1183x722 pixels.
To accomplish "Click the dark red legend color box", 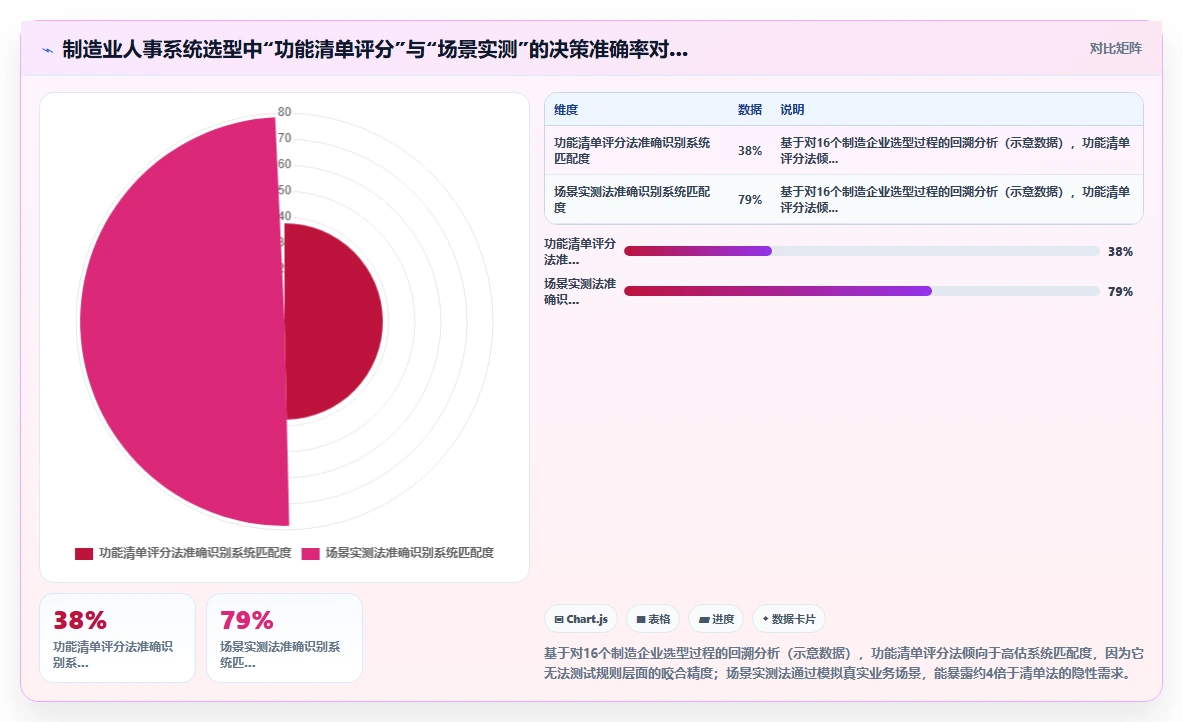I will 84,554.
